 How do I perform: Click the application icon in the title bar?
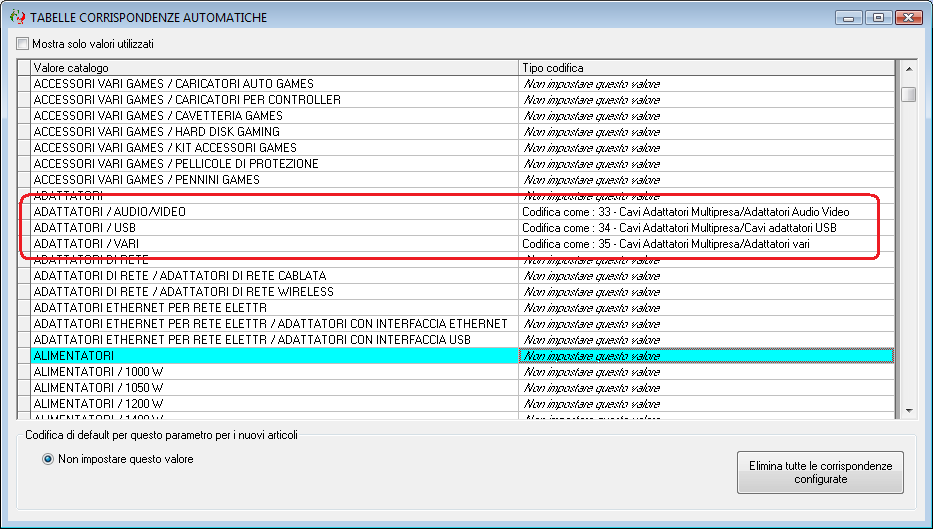[17, 17]
